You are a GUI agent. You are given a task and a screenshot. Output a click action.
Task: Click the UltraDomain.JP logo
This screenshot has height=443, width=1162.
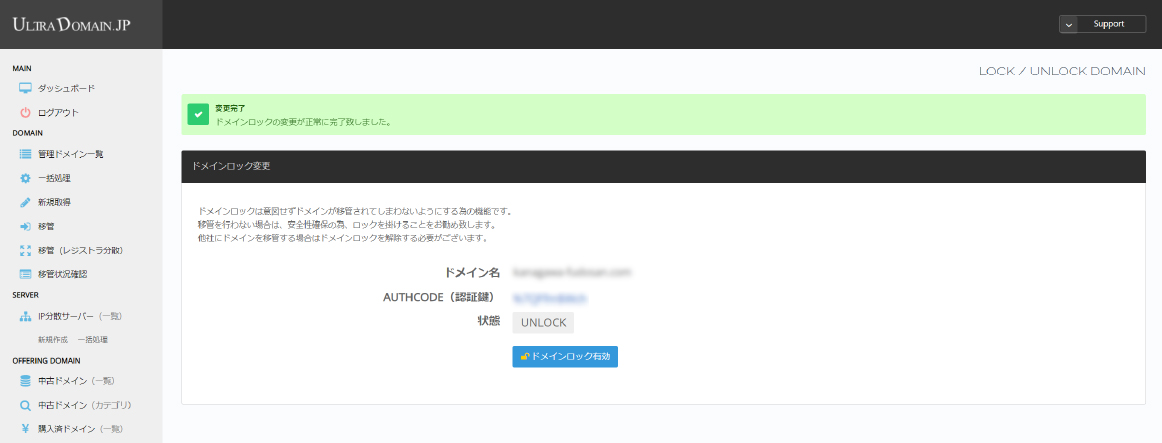[71, 24]
